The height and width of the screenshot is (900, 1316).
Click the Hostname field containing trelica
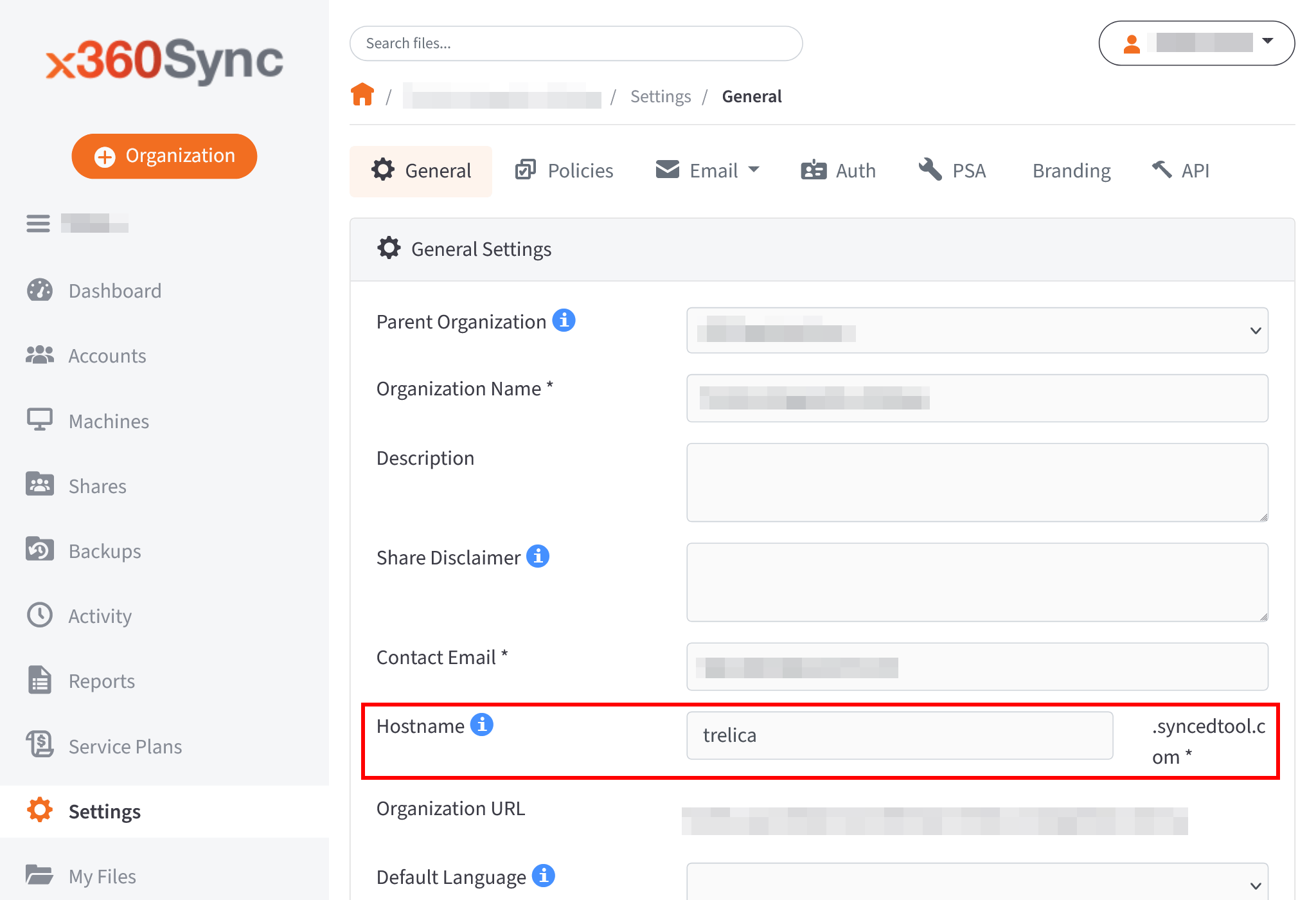900,735
